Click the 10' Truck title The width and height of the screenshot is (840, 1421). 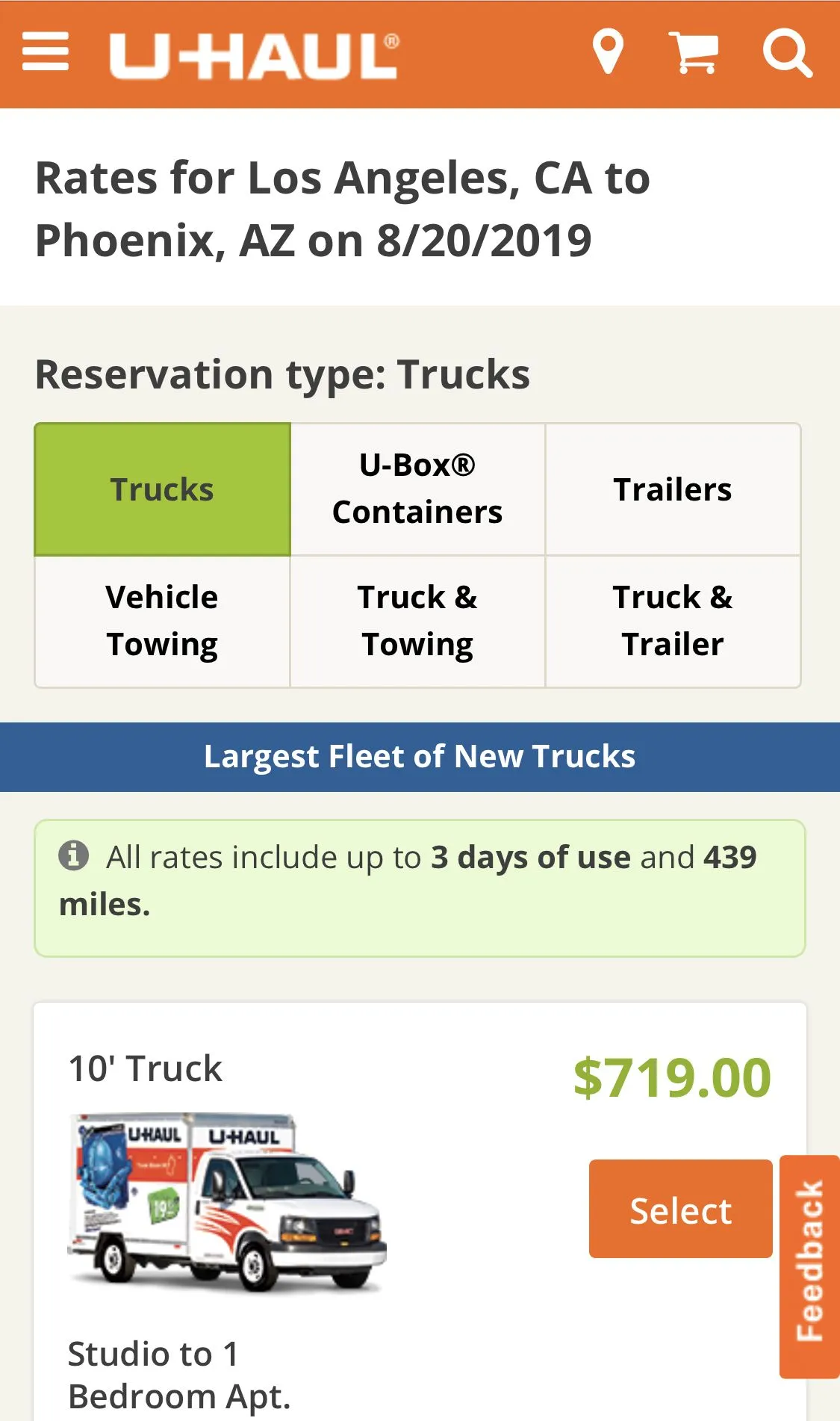point(146,1068)
